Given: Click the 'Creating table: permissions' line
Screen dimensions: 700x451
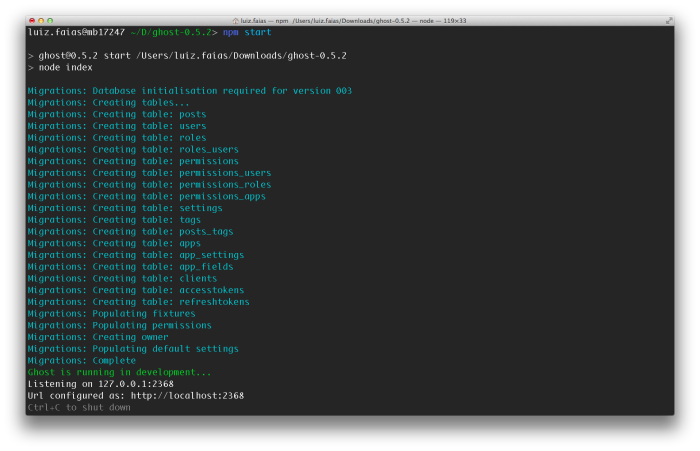Looking at the screenshot, I should 133,161.
